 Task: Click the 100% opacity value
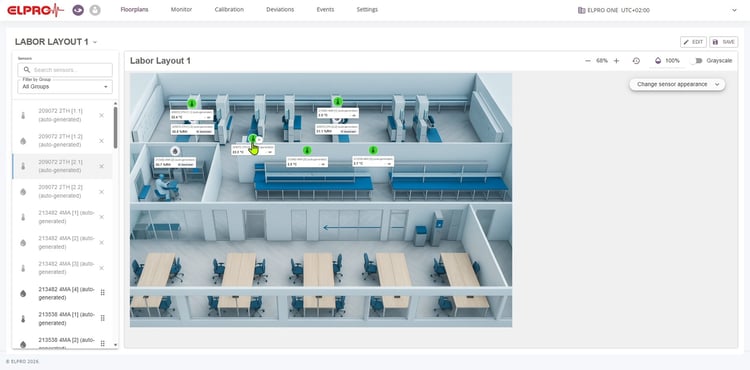click(672, 61)
